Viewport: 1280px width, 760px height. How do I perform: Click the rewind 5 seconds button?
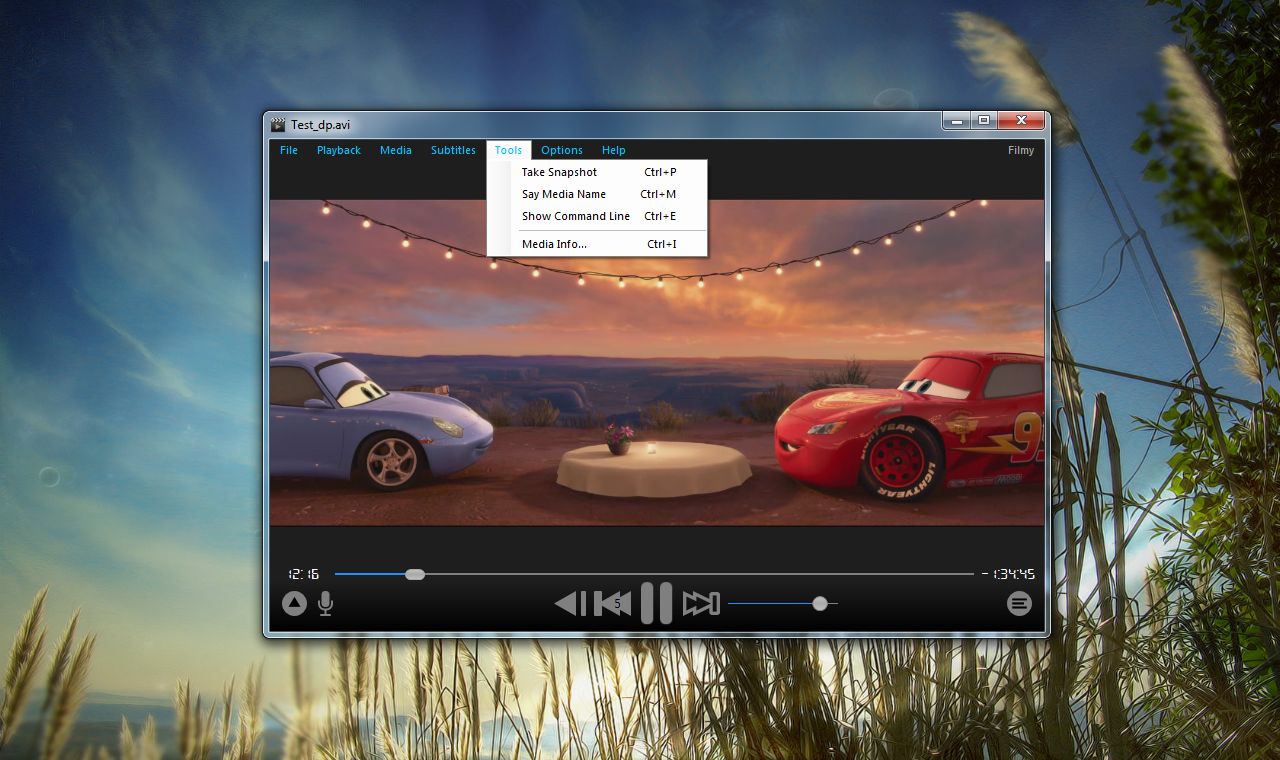(x=613, y=603)
